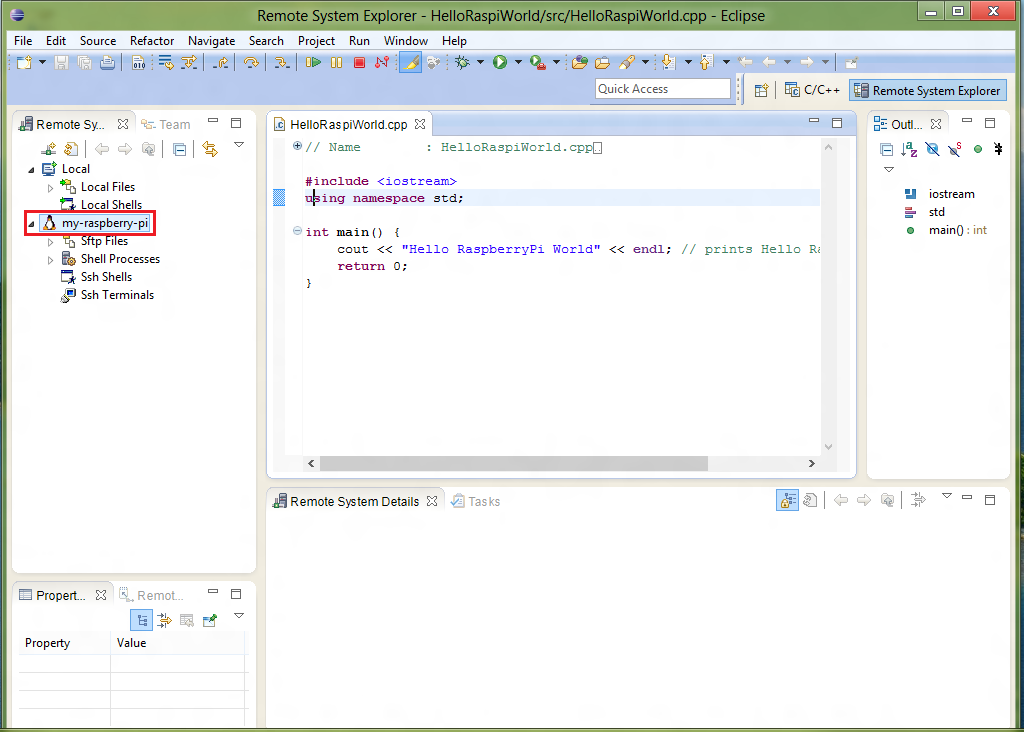Open the Window menu
Viewport: 1024px width, 732px height.
[x=406, y=40]
